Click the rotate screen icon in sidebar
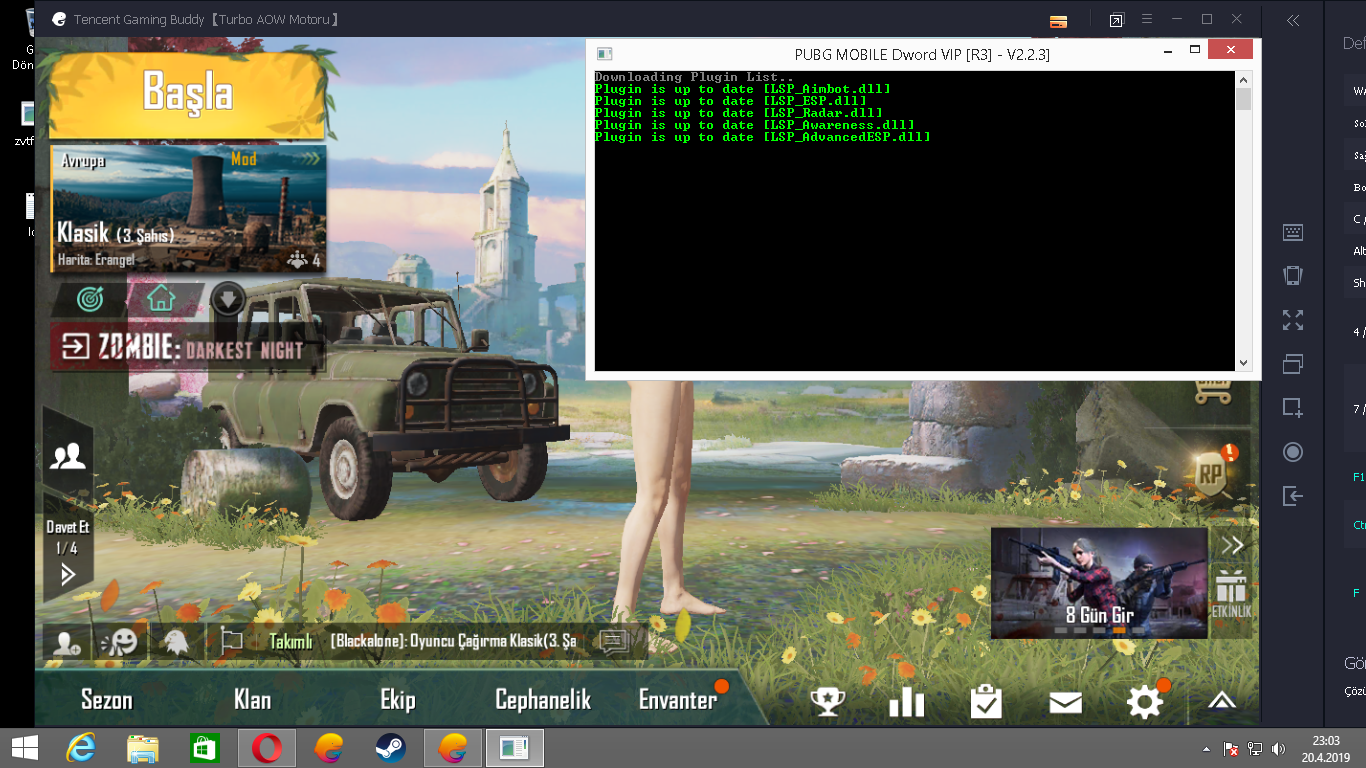 coord(1293,276)
